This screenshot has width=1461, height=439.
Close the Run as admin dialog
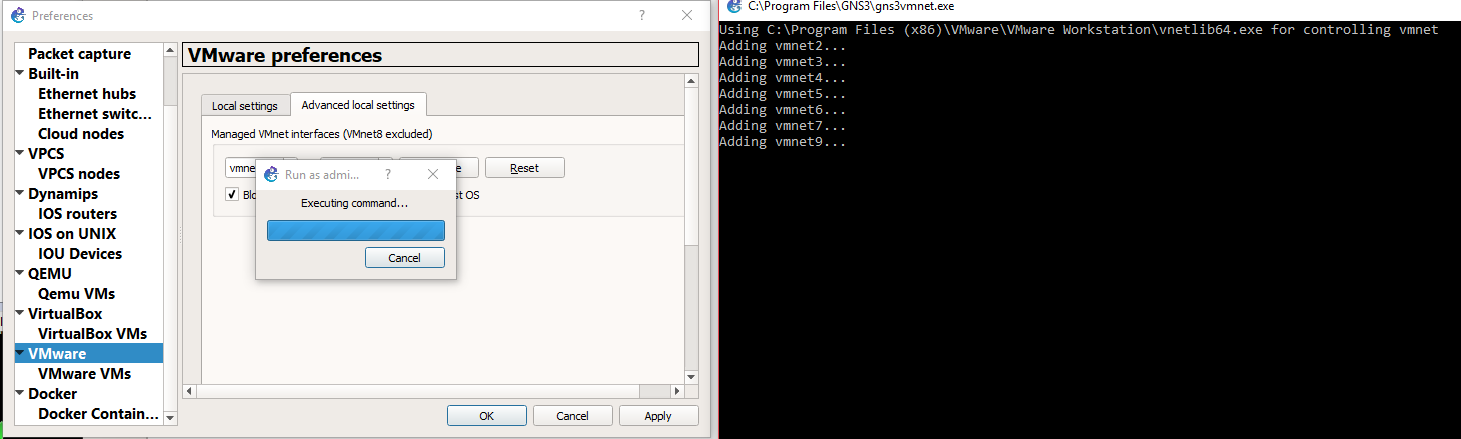433,175
